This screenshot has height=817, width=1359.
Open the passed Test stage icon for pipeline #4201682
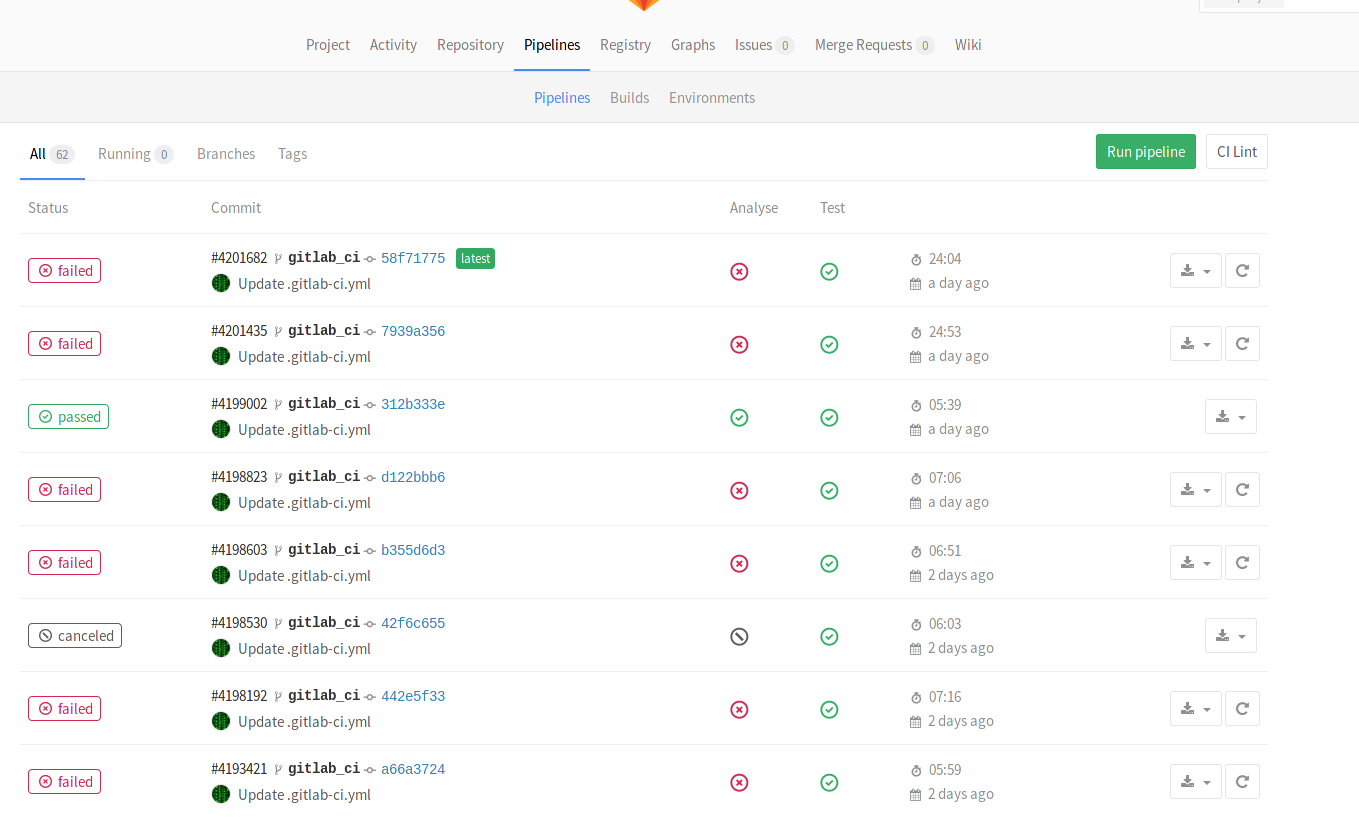[x=829, y=271]
